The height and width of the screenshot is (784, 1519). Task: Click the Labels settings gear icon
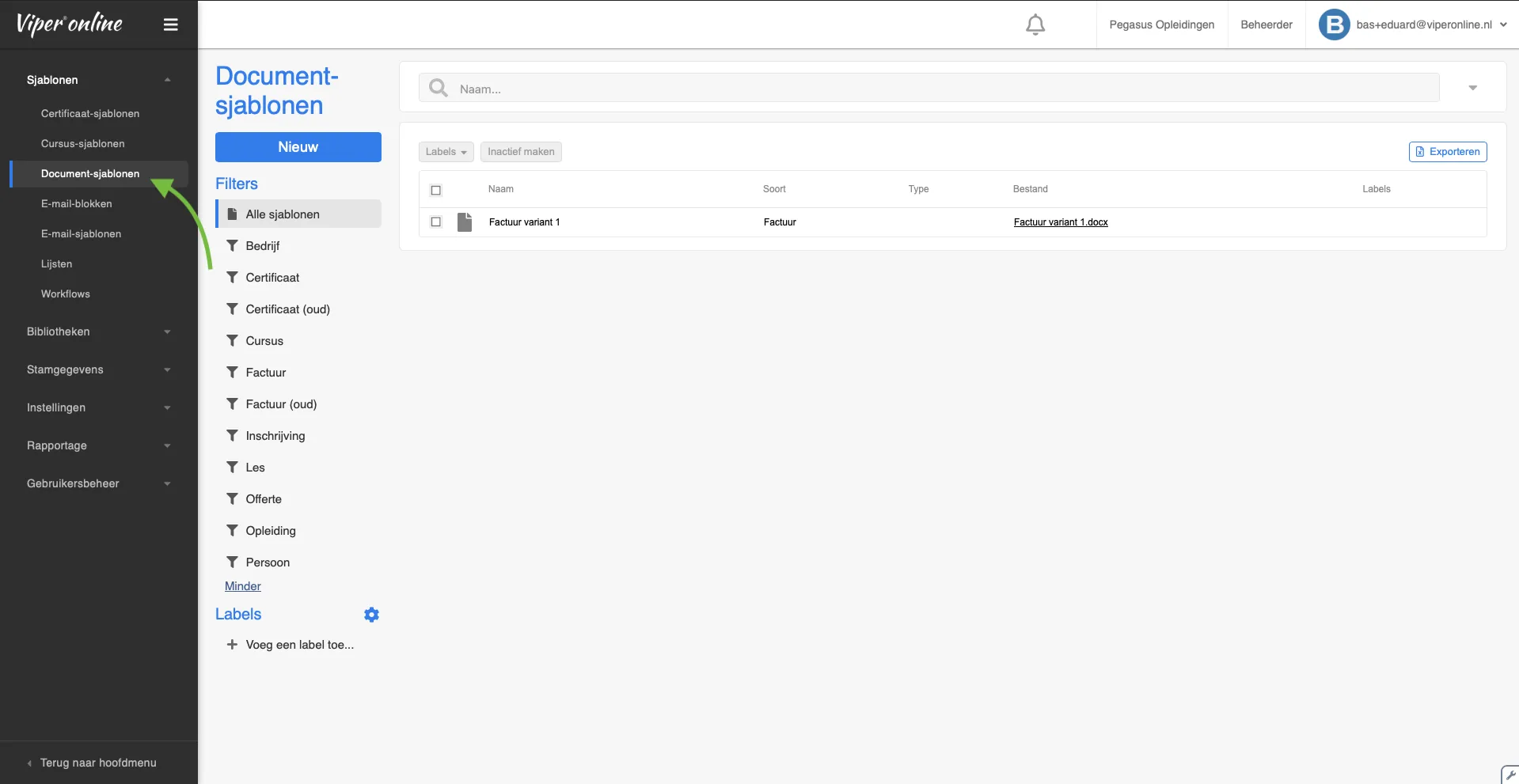point(371,615)
